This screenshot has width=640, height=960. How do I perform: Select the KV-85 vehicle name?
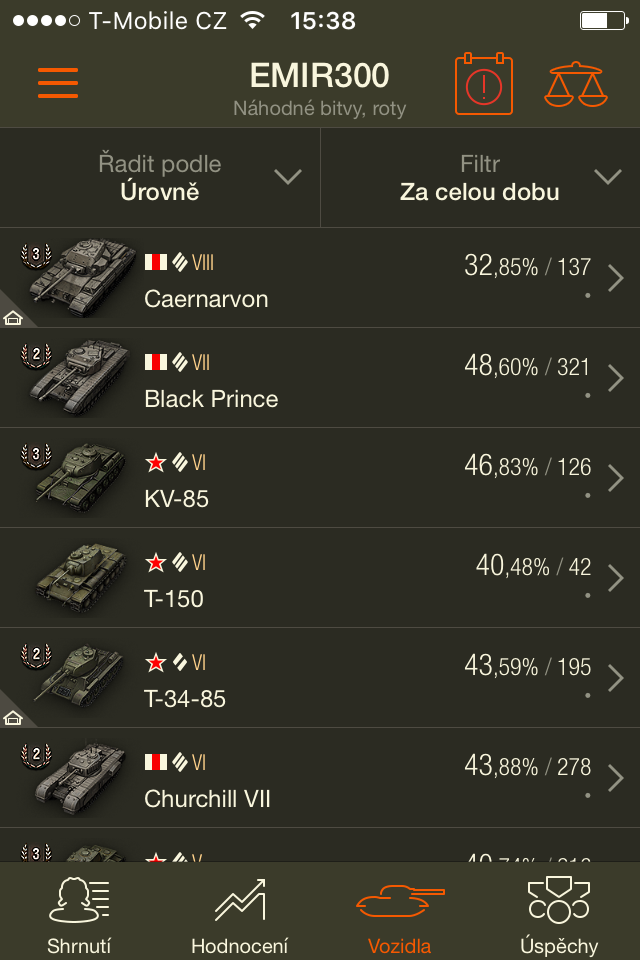click(x=177, y=498)
